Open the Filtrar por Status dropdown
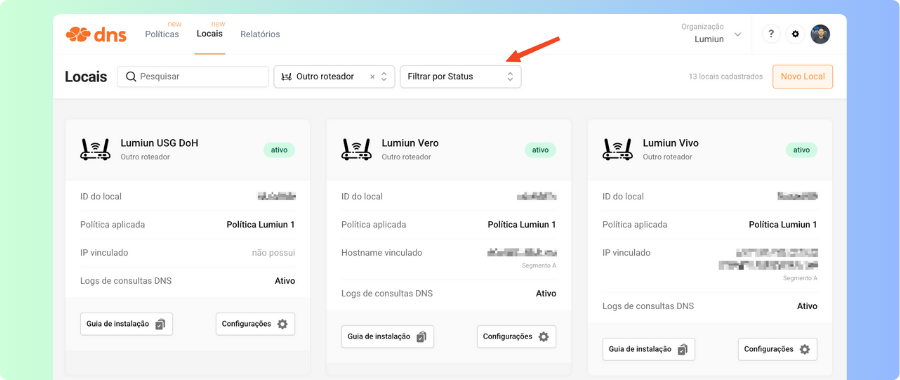Image resolution: width=900 pixels, height=380 pixels. (460, 76)
